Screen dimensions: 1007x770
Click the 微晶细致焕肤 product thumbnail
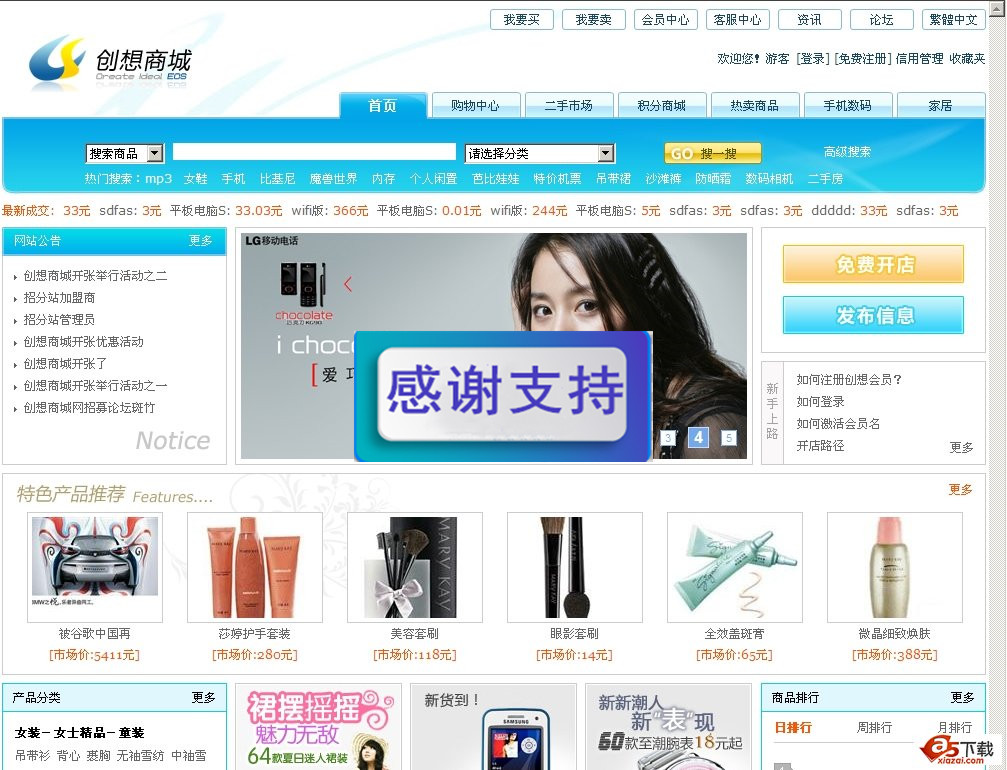click(895, 567)
